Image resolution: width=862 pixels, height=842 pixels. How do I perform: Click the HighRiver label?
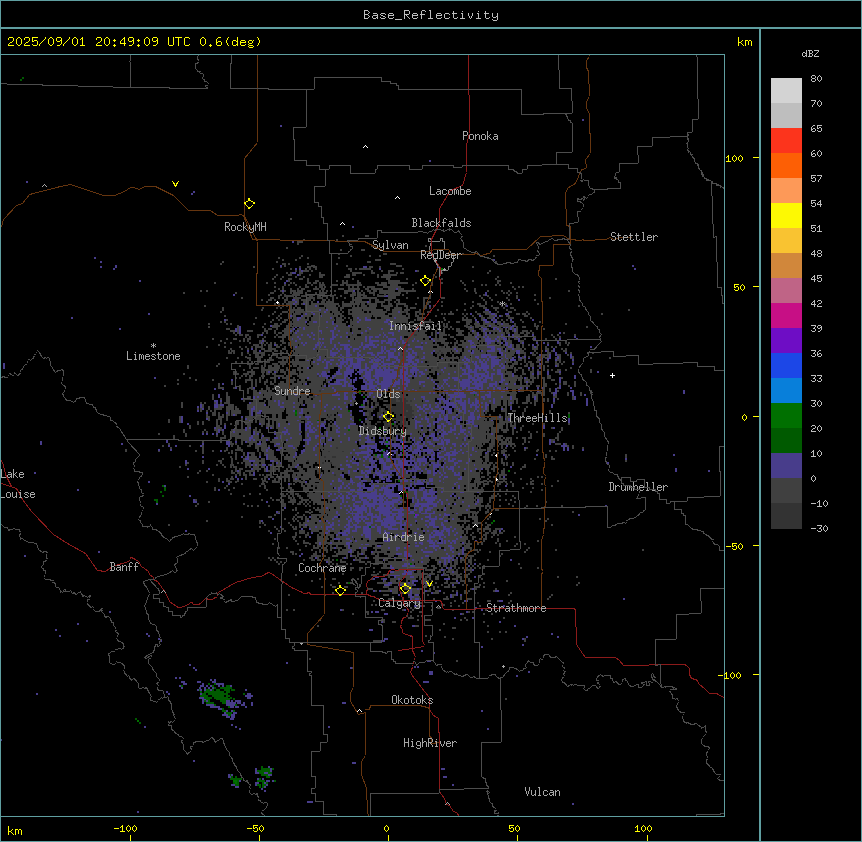430,743
